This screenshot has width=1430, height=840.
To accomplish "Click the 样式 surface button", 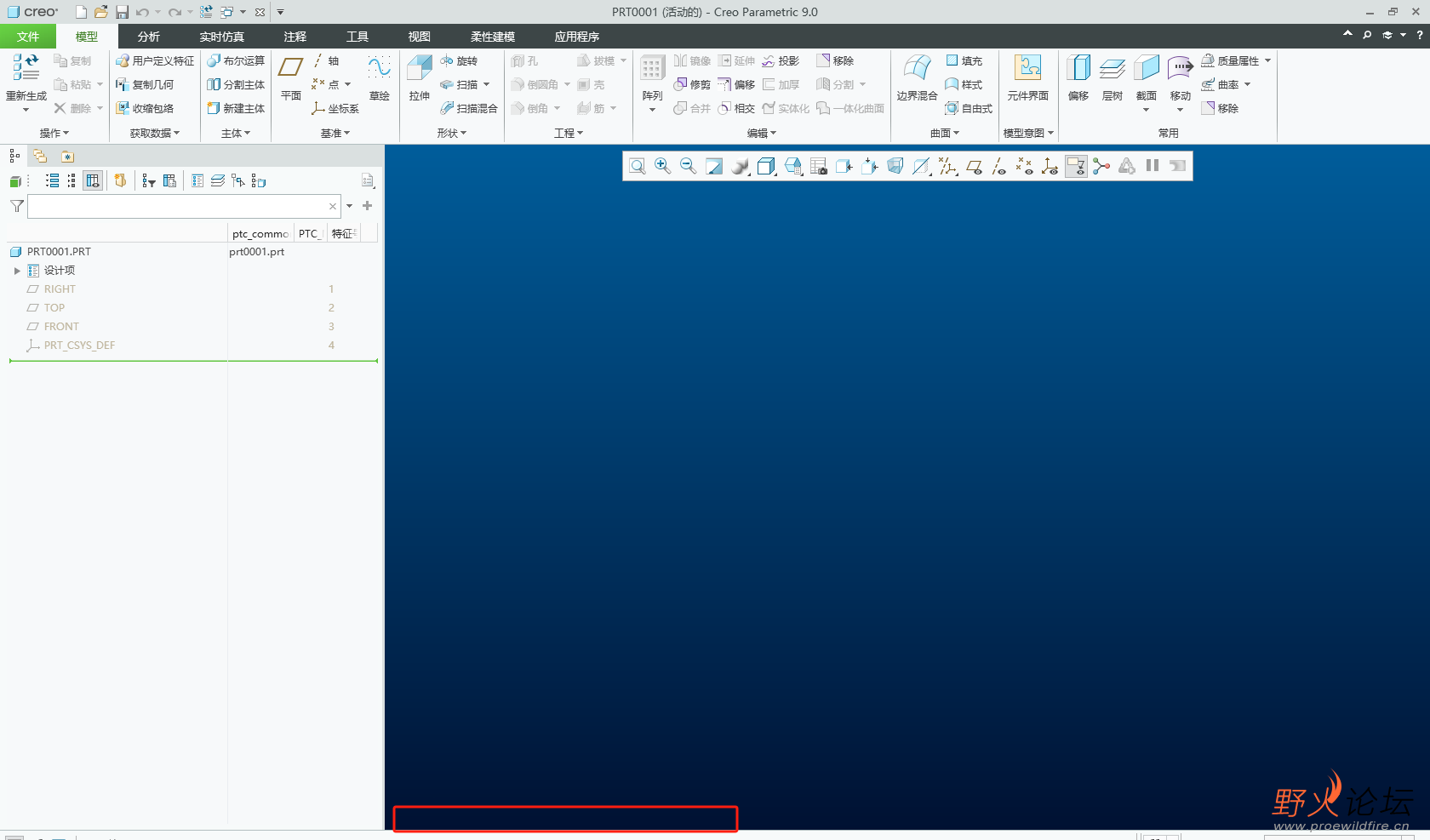I will tap(964, 85).
